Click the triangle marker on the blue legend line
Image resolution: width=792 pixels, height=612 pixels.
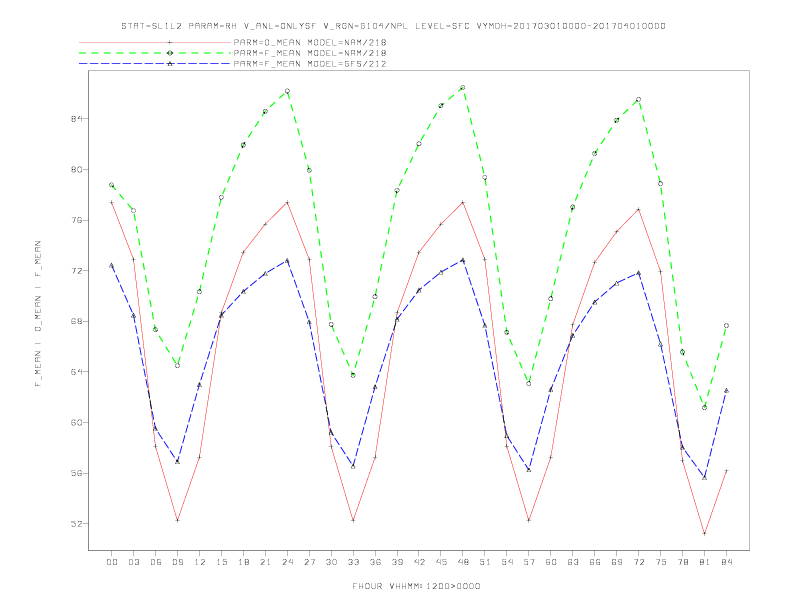click(170, 64)
